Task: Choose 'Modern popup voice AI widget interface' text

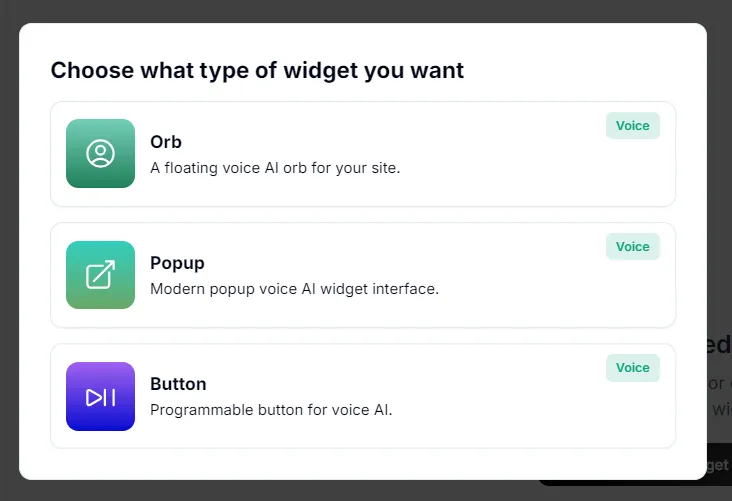Action: pyautogui.click(x=295, y=289)
